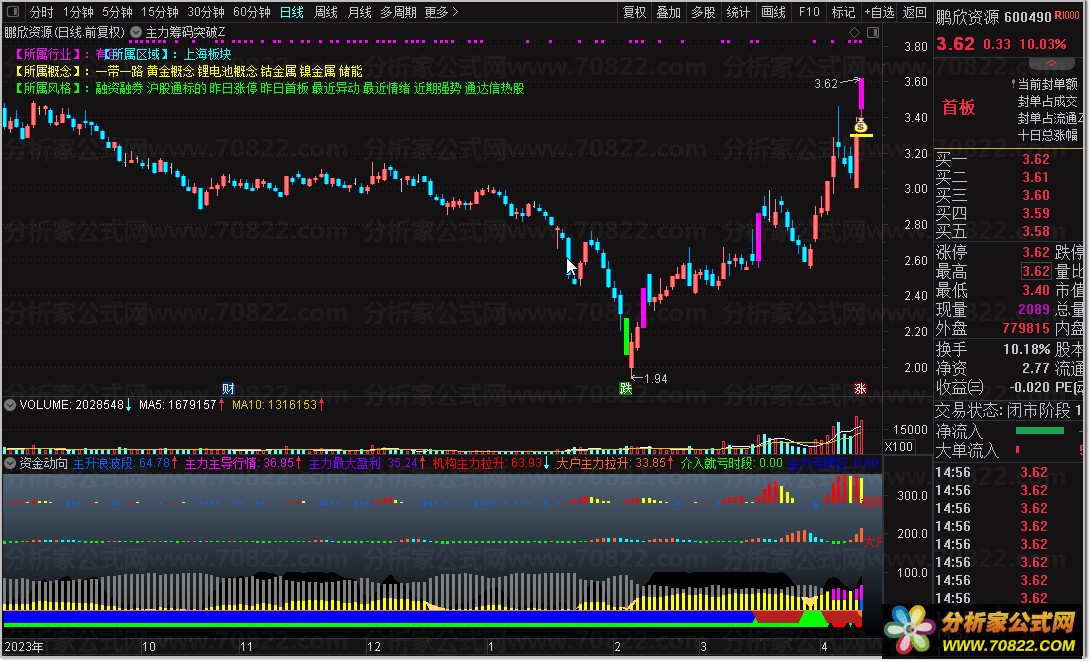Image resolution: width=1092 pixels, height=662 pixels.
Task: Click the 大单流入 row
Action: tap(1009, 450)
